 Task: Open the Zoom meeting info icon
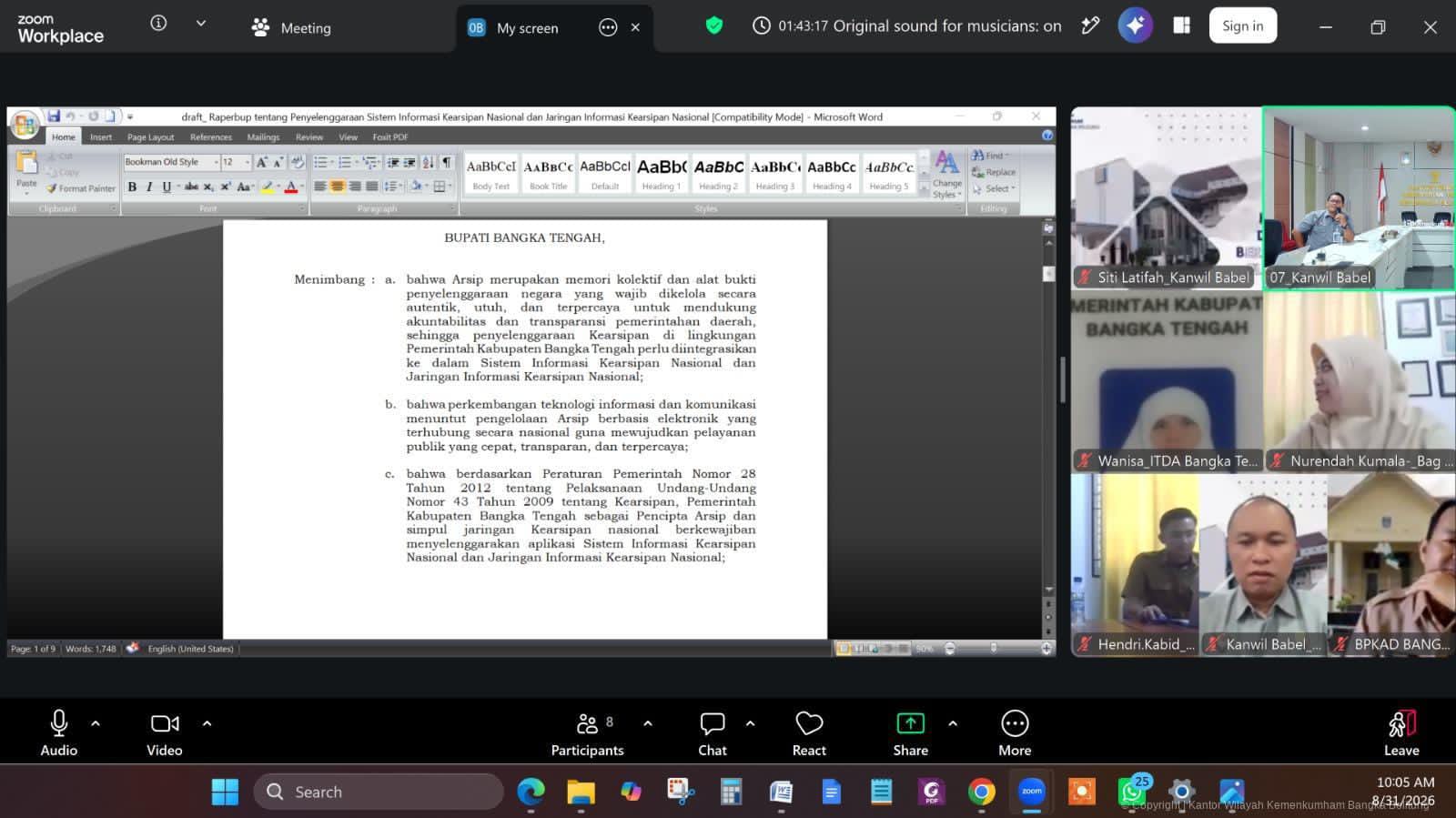pyautogui.click(x=158, y=24)
